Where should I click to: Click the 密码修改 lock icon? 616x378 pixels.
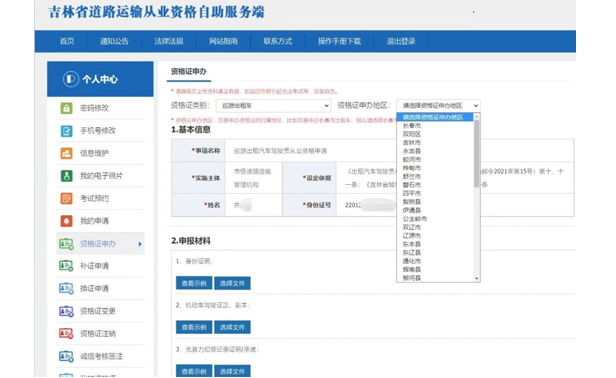66,108
